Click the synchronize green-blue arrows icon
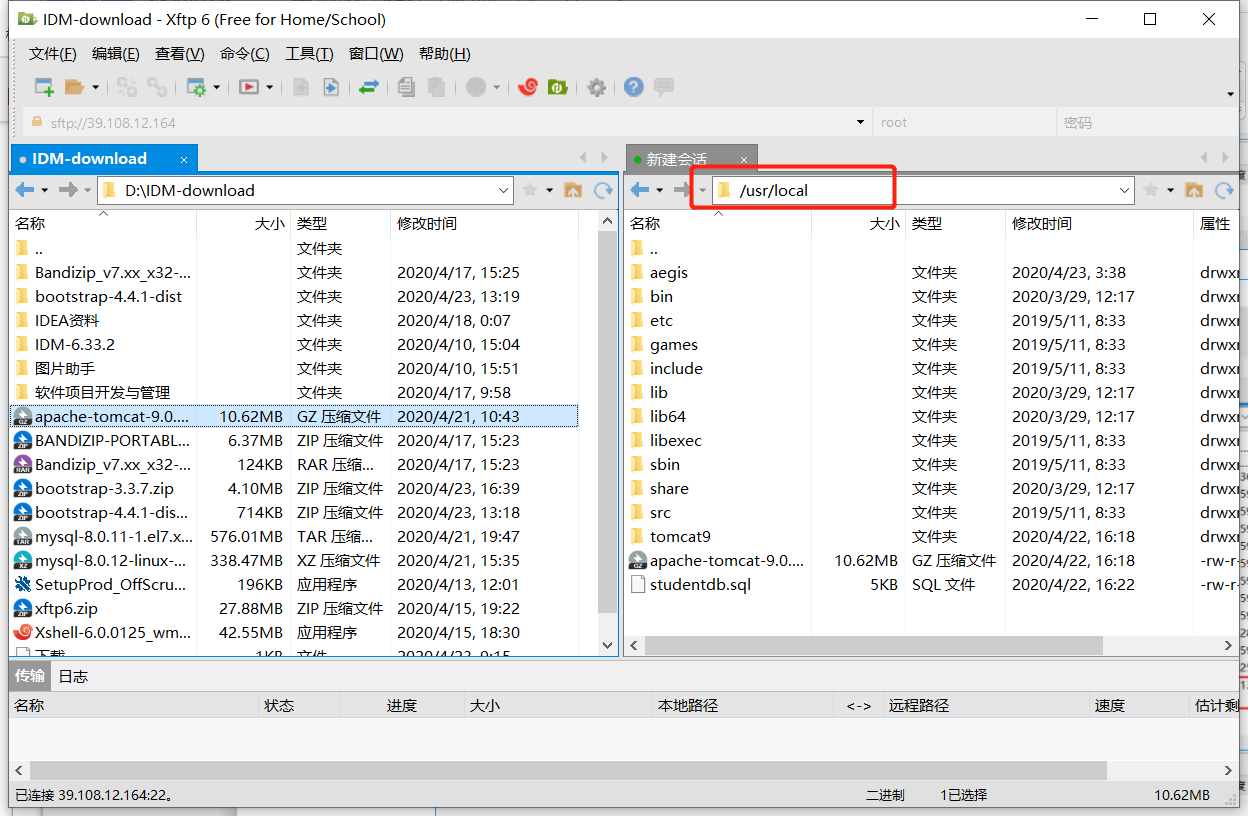This screenshot has height=816, width=1248. pyautogui.click(x=369, y=87)
